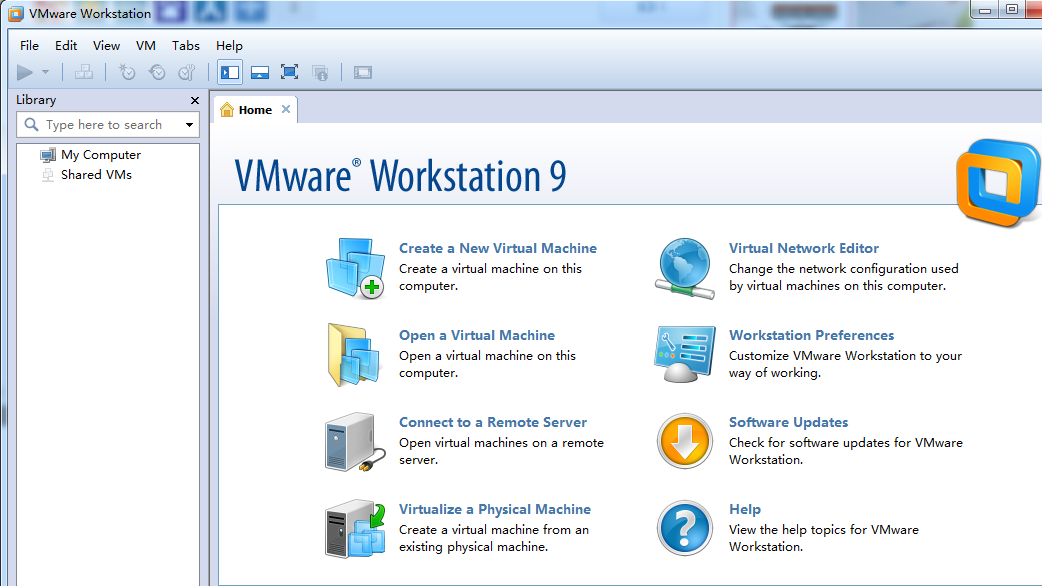
Task: Click the Remote Server tower icon
Action: [355, 442]
